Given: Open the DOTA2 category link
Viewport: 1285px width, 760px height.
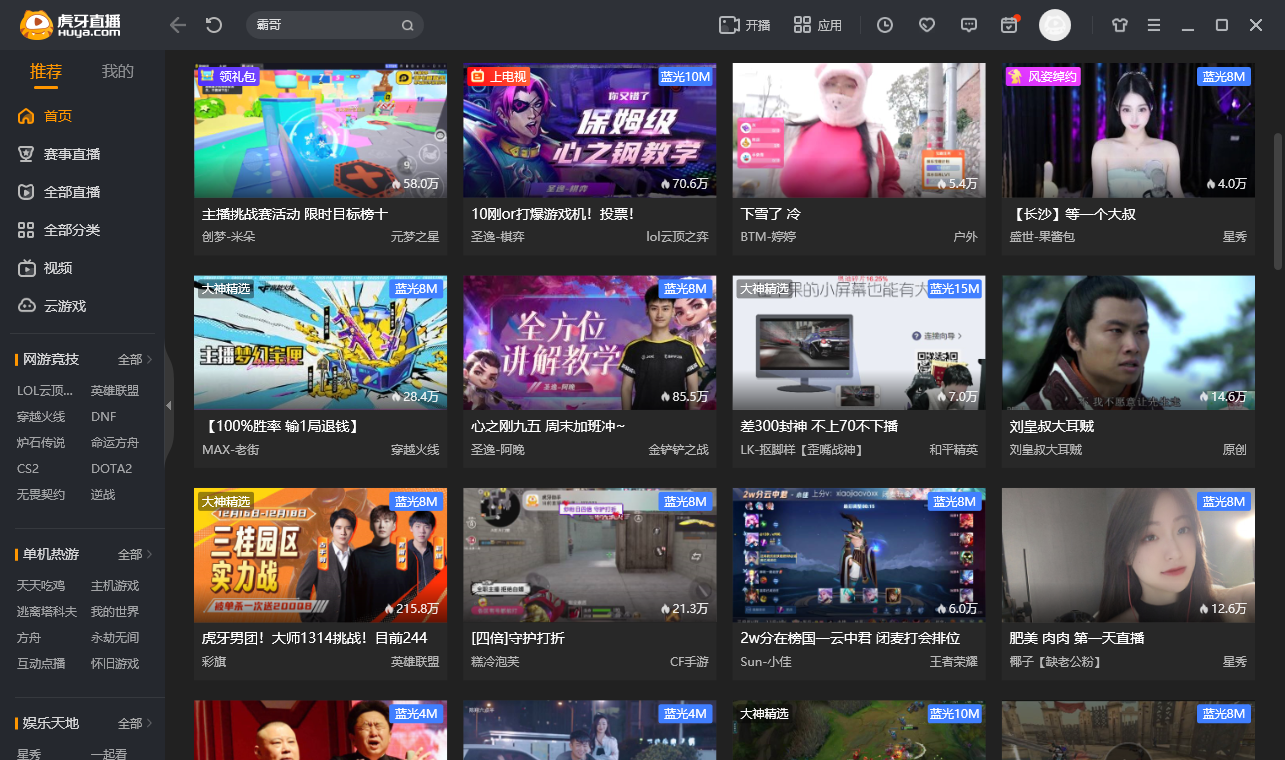Looking at the screenshot, I should [111, 469].
